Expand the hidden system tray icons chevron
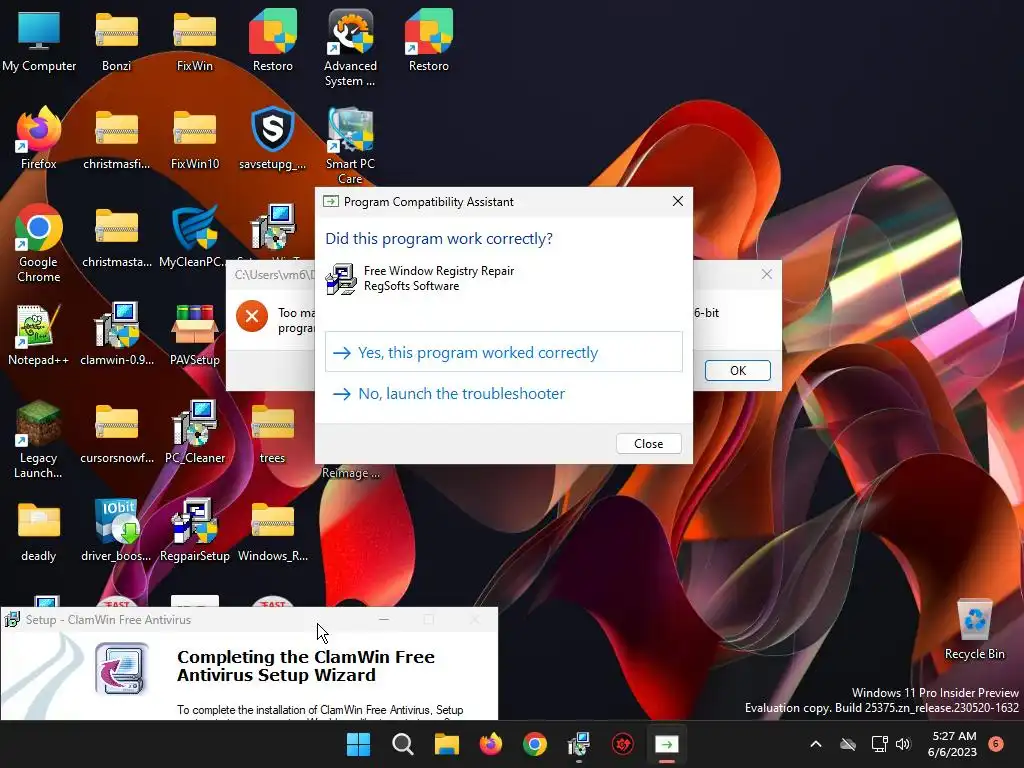 [816, 744]
